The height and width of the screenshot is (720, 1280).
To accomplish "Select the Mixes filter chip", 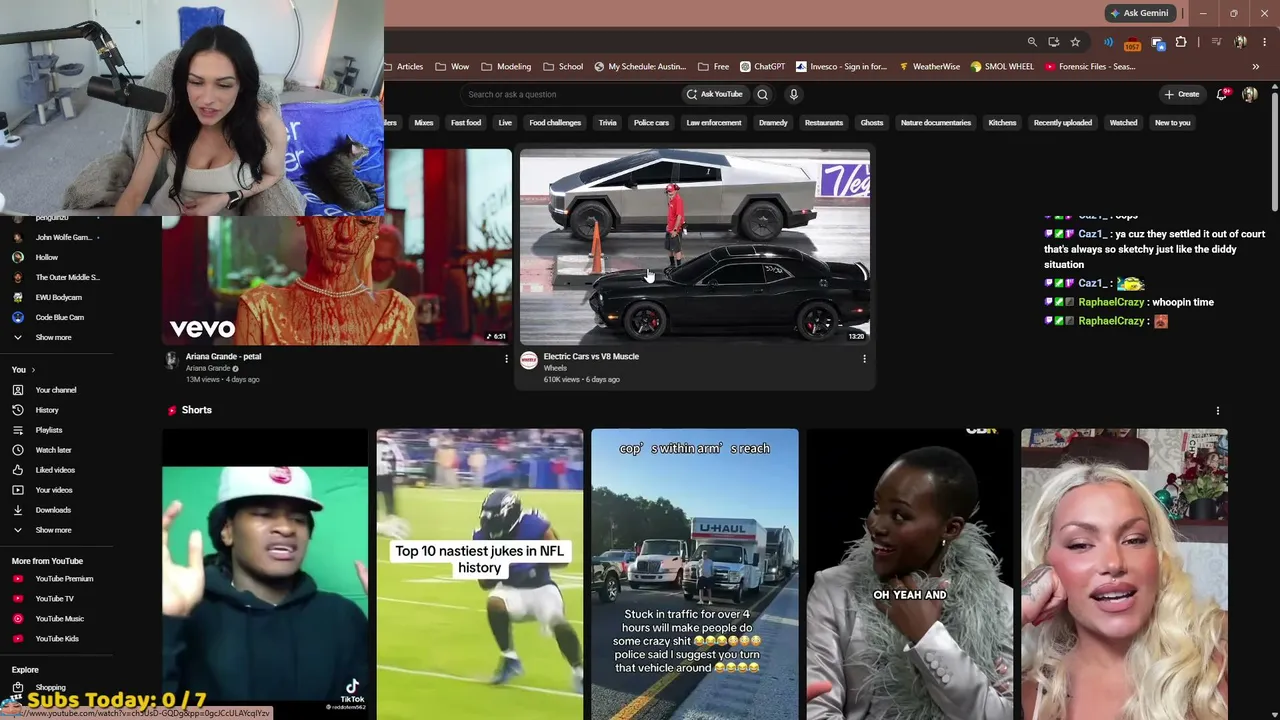I will pyautogui.click(x=424, y=123).
